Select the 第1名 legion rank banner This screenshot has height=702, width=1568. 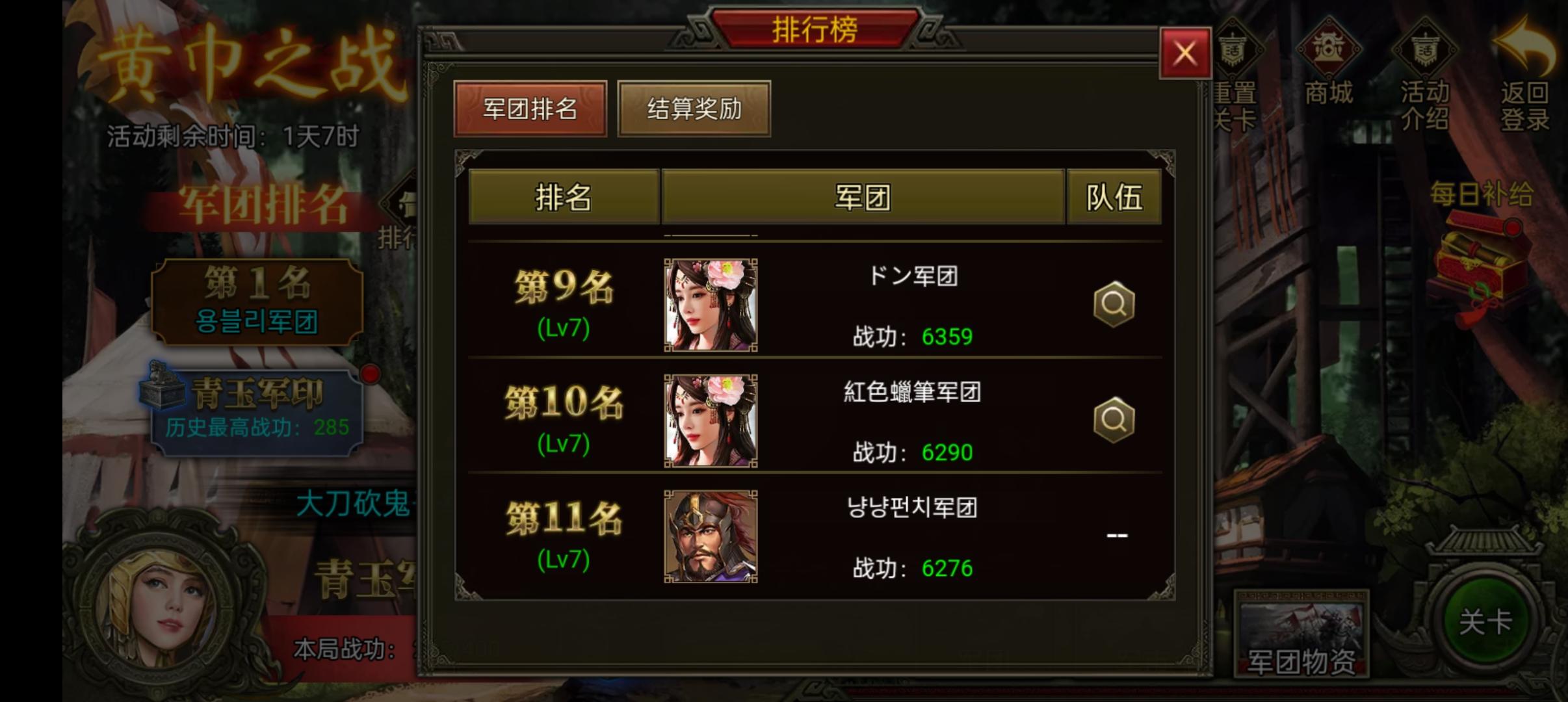[257, 302]
